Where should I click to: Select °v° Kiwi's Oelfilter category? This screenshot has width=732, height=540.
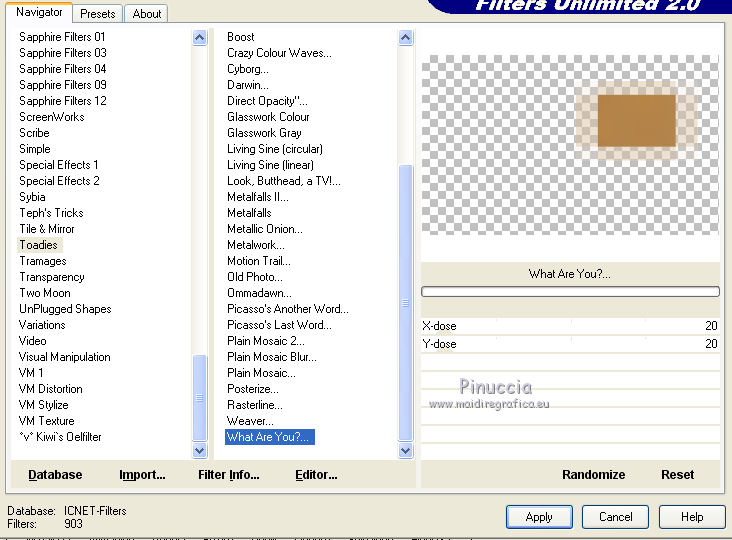pos(60,437)
